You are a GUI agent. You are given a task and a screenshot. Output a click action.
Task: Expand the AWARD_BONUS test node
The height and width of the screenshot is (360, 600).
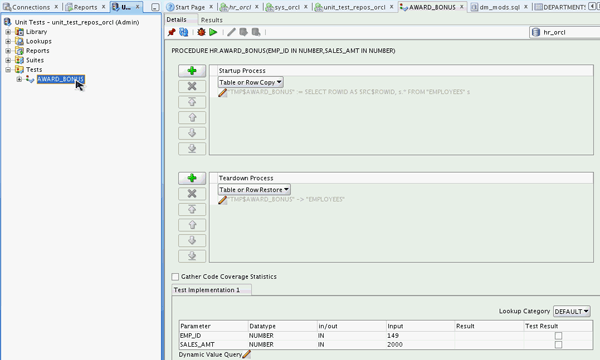coord(19,79)
